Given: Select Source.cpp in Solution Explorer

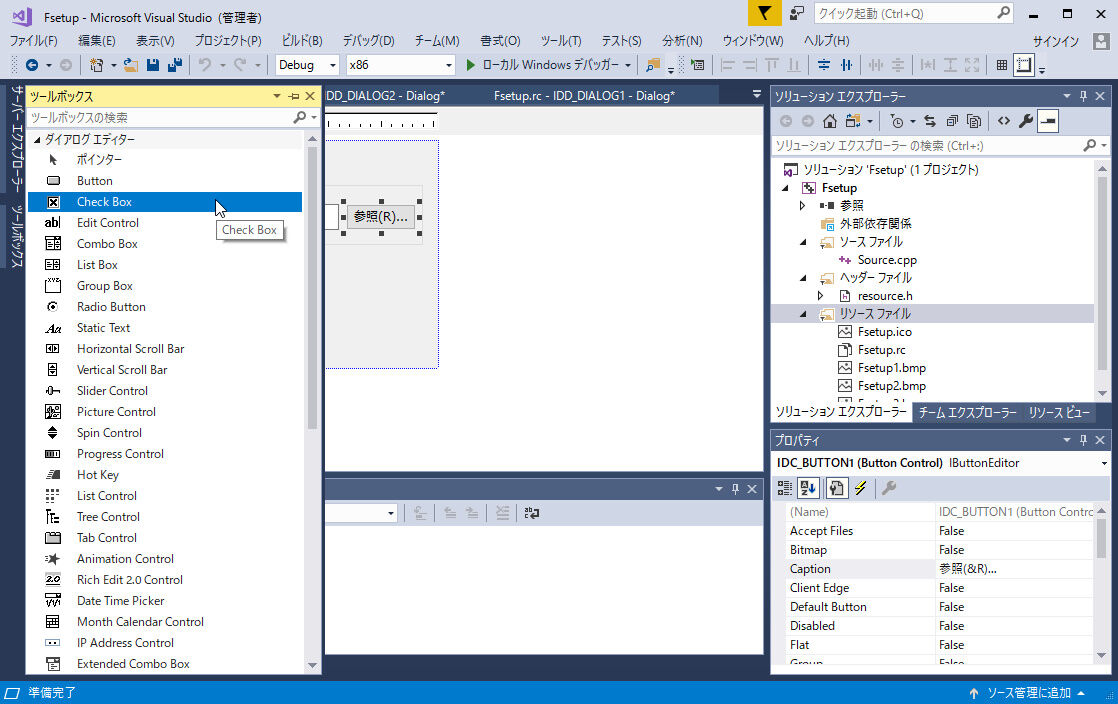Looking at the screenshot, I should tap(887, 260).
